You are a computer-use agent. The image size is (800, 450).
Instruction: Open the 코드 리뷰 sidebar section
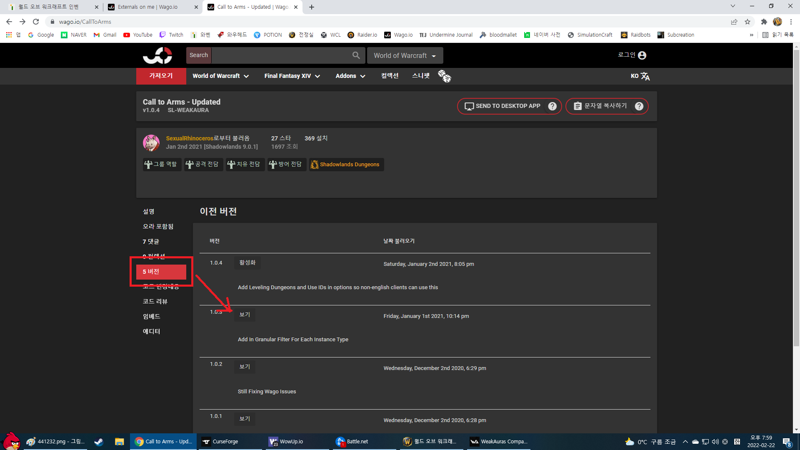tap(155, 302)
